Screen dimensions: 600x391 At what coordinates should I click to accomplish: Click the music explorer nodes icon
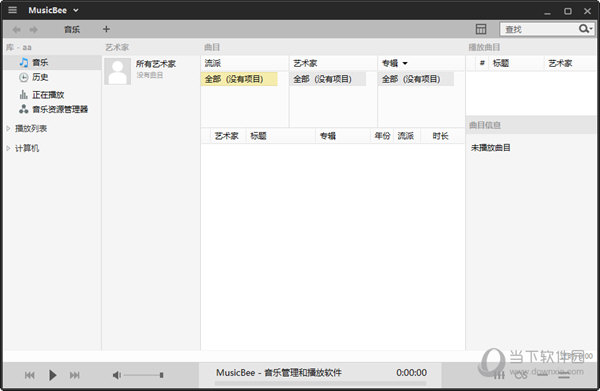click(24, 109)
